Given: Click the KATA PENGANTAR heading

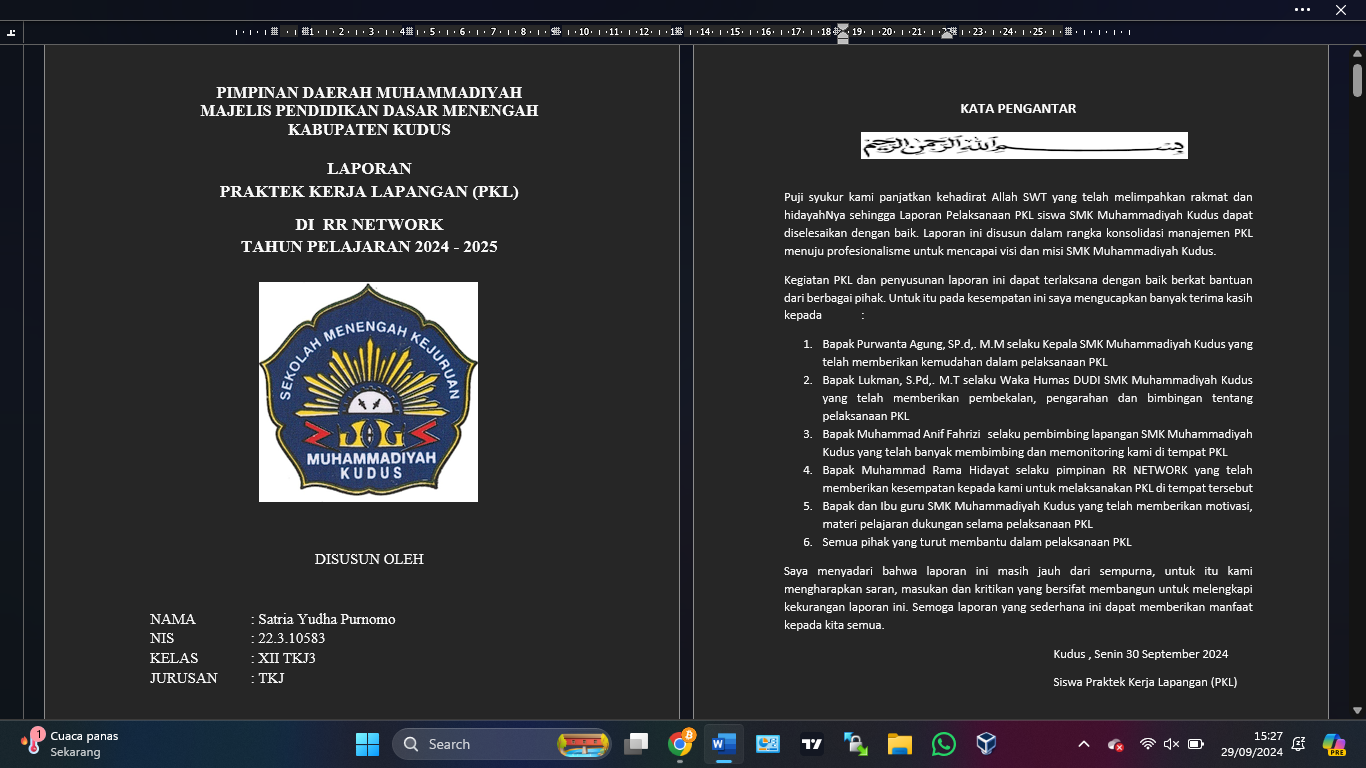Looking at the screenshot, I should point(1018,109).
